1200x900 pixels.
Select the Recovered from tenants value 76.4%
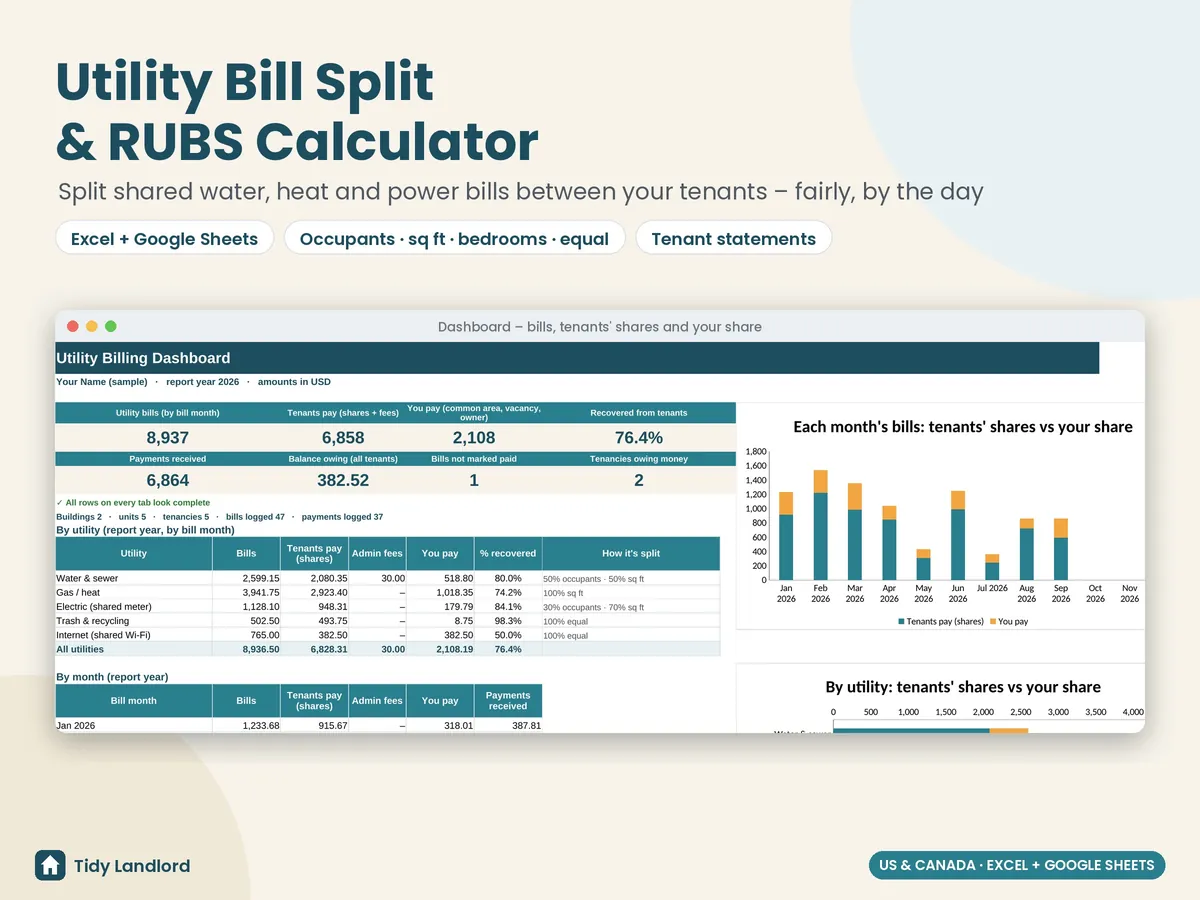[639, 438]
